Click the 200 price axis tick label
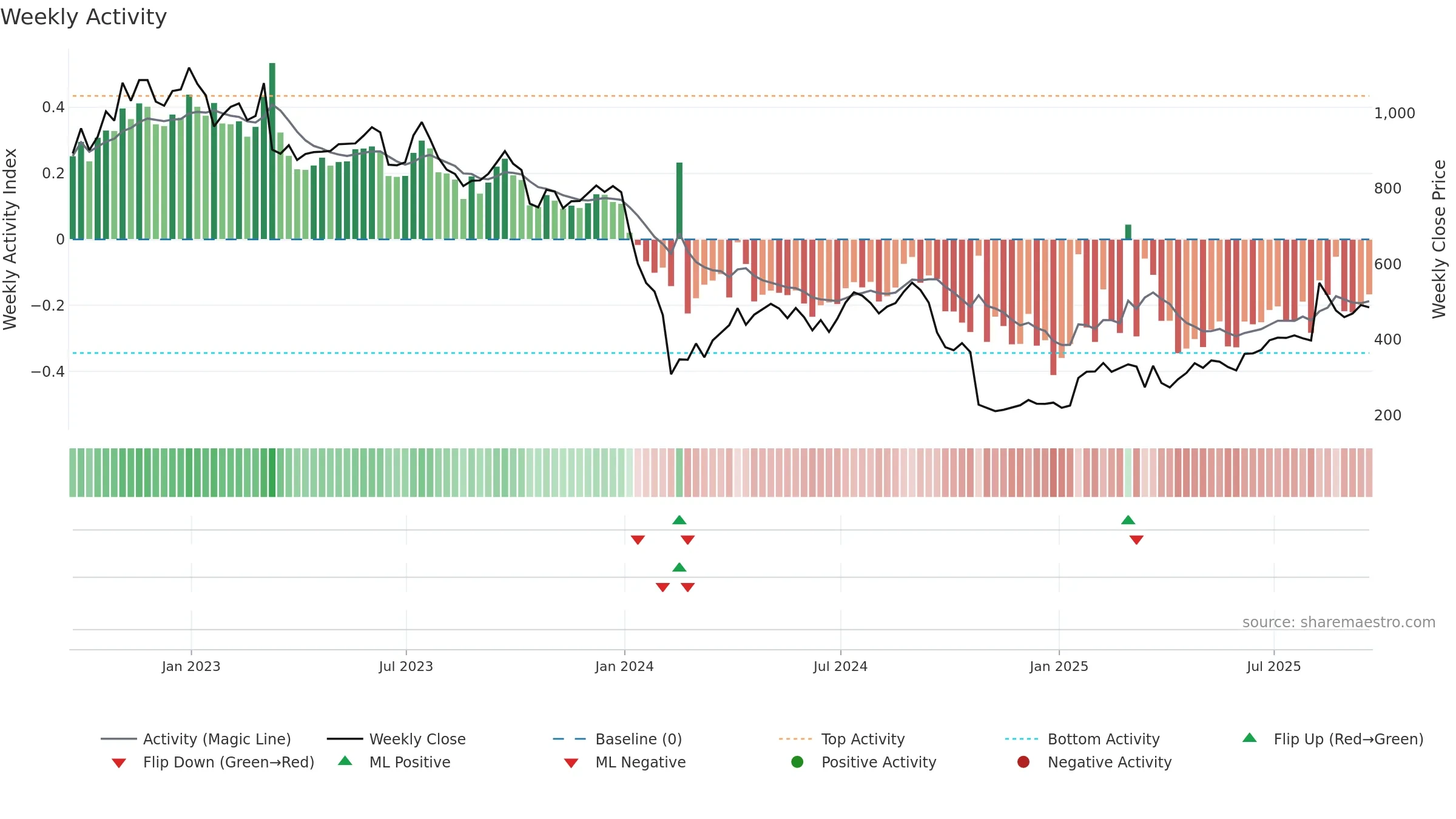Viewport: 1456px width, 819px height. 1387,415
